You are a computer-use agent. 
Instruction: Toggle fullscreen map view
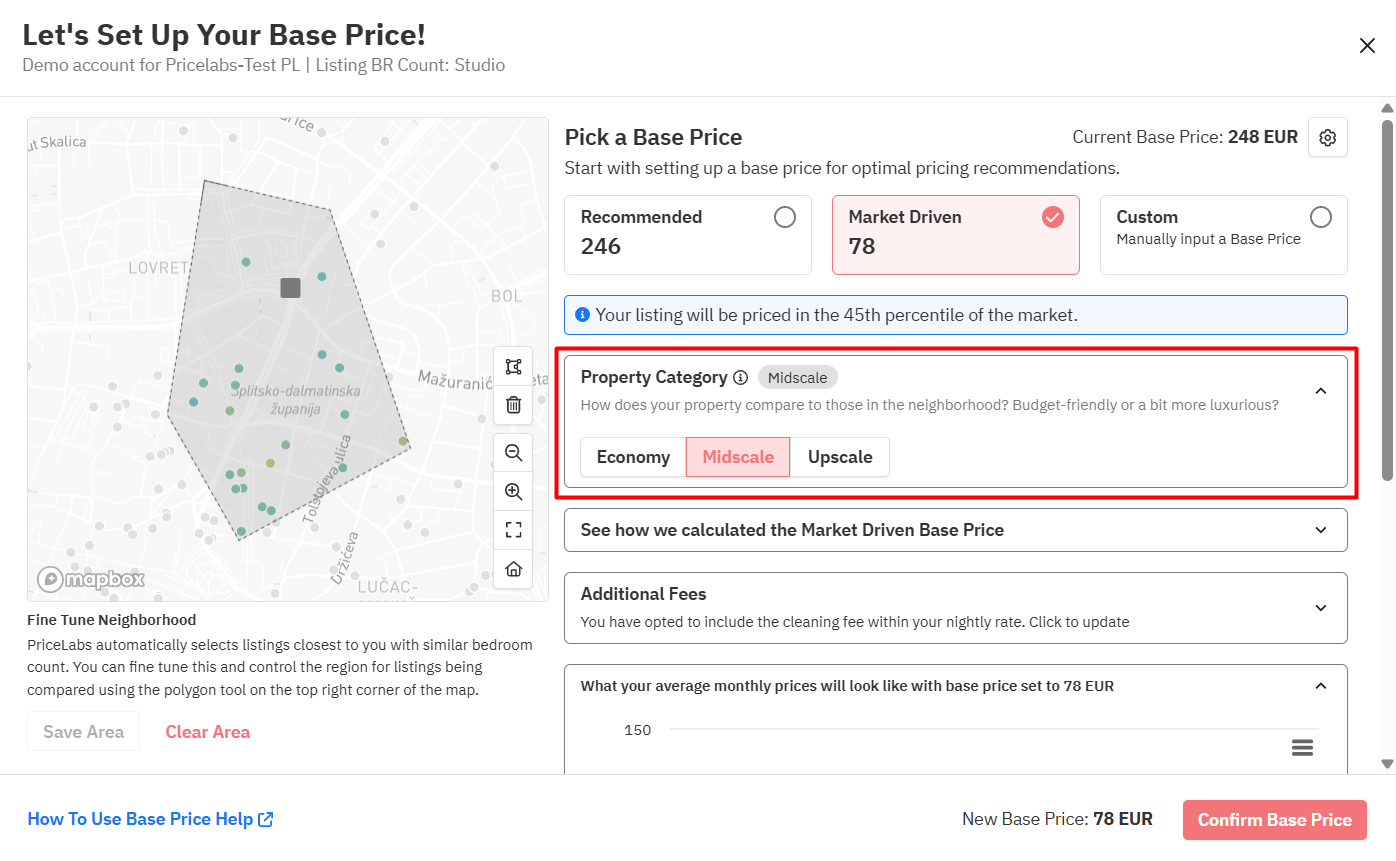(513, 530)
